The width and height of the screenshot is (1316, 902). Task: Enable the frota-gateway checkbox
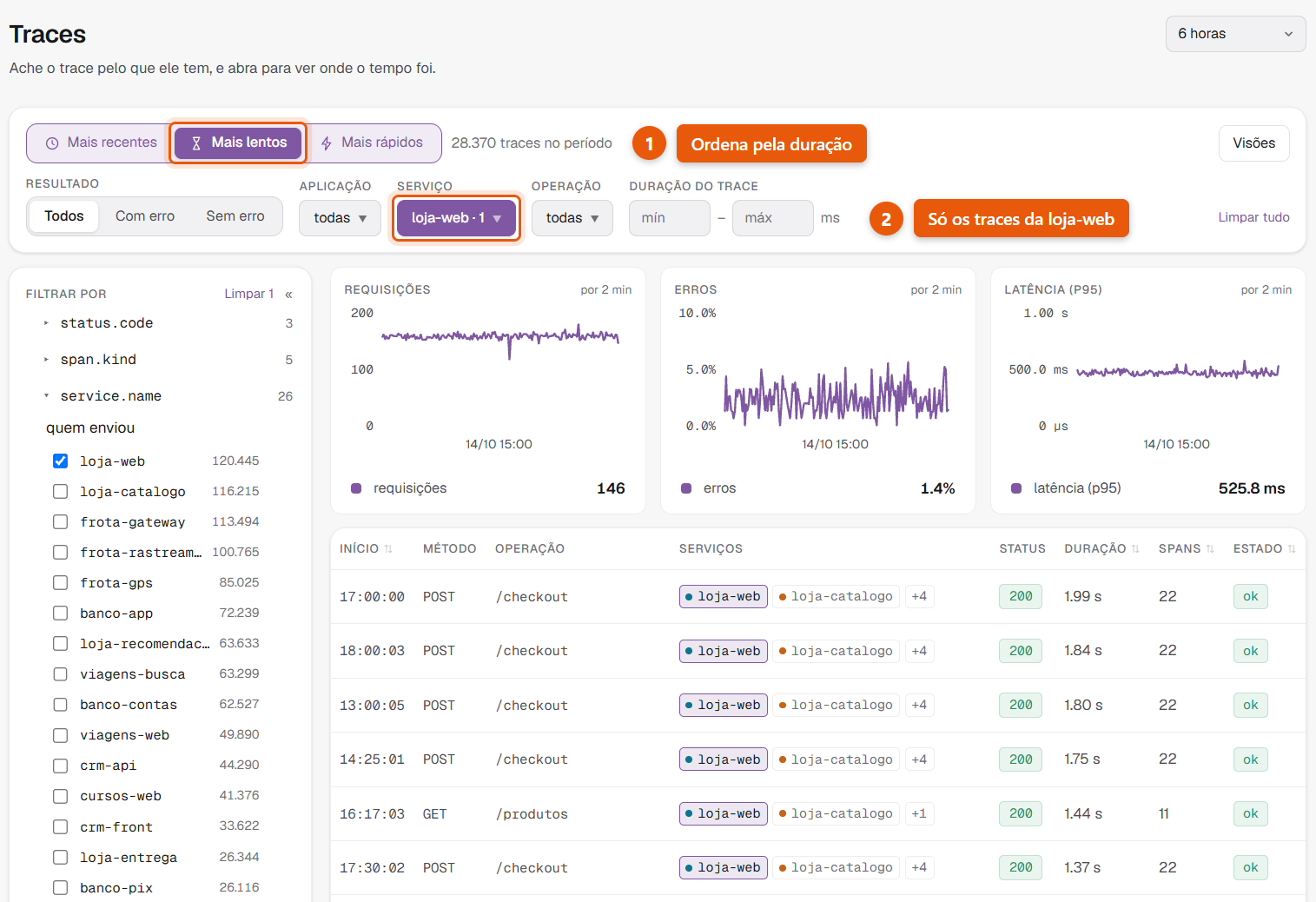60,522
